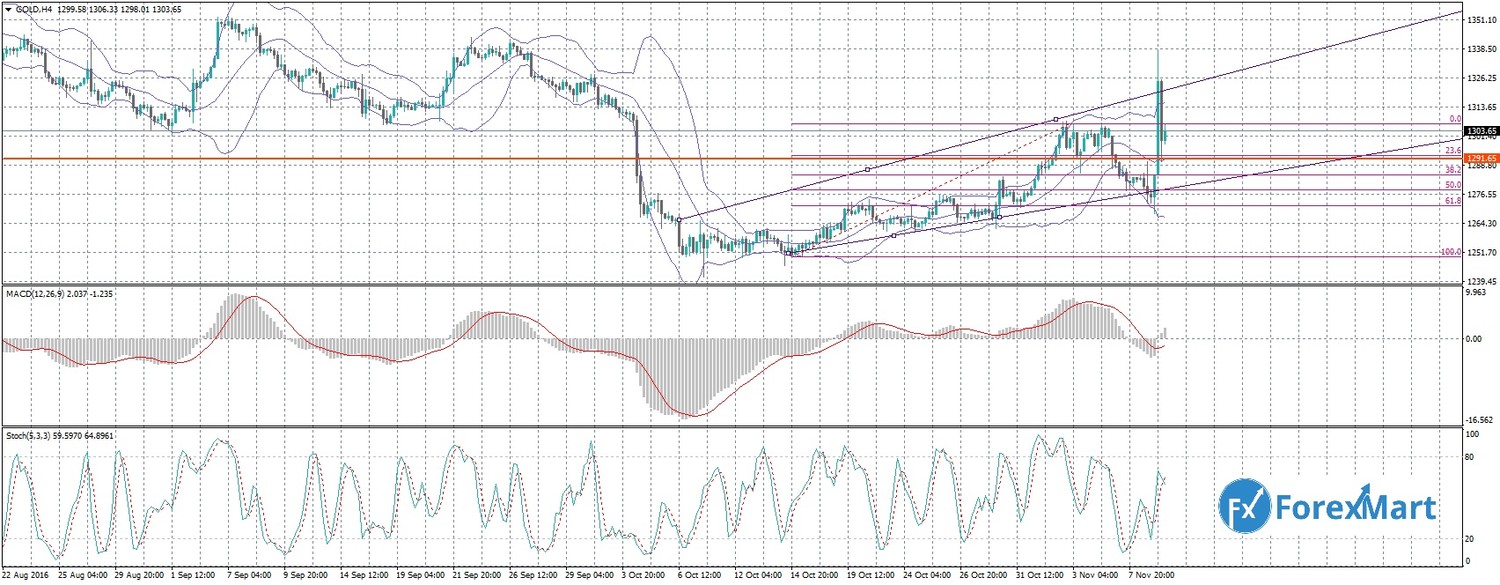
Task: Click the ForexMart text watermark
Action: coord(1355,508)
